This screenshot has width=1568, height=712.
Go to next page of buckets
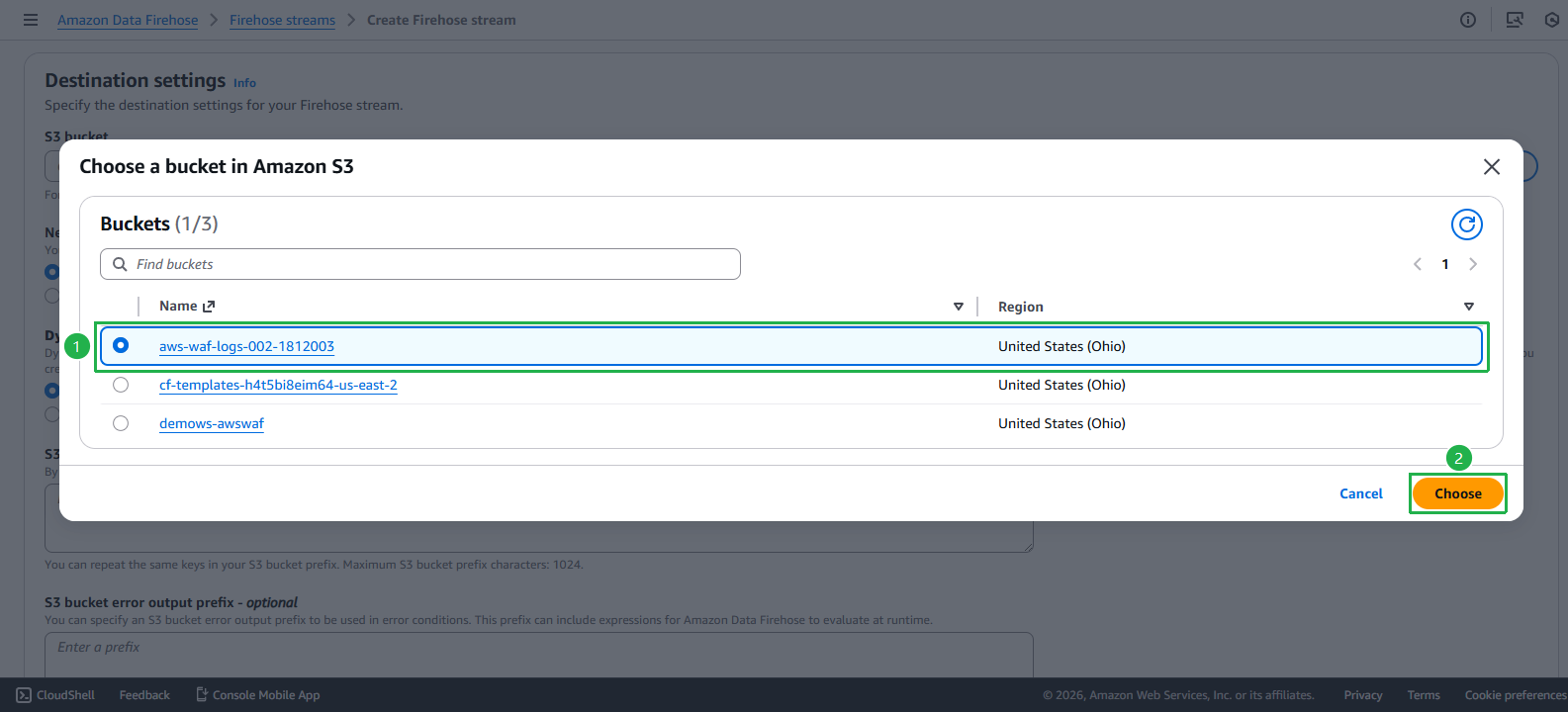[1473, 264]
